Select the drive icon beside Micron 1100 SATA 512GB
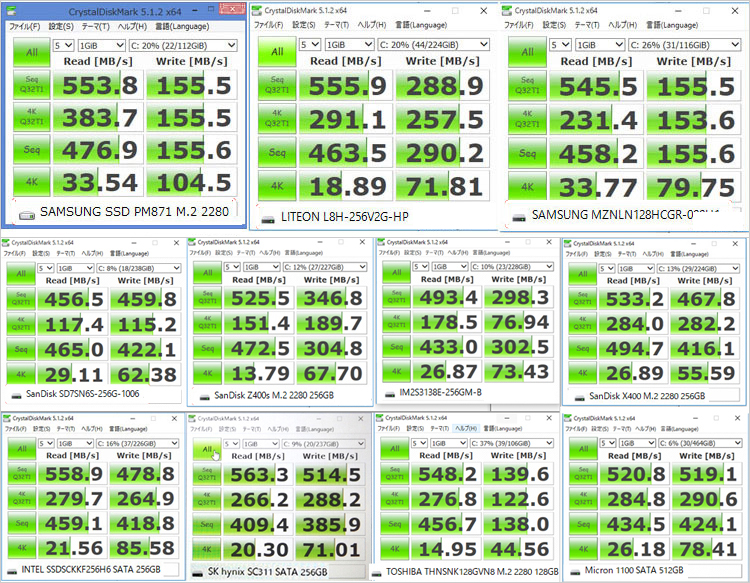Viewport: 750px width, 583px height. click(575, 571)
